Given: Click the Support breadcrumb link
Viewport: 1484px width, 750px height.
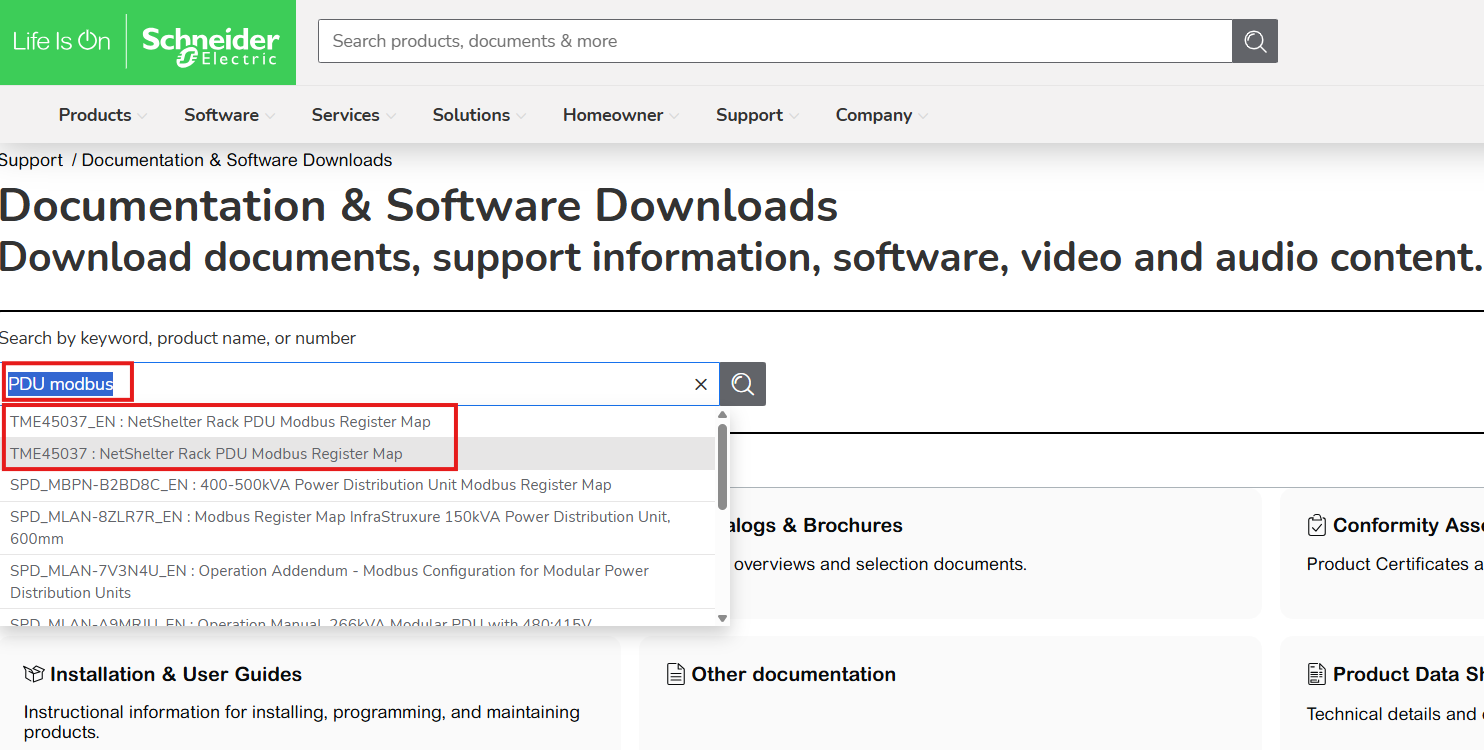Looking at the screenshot, I should (31, 160).
